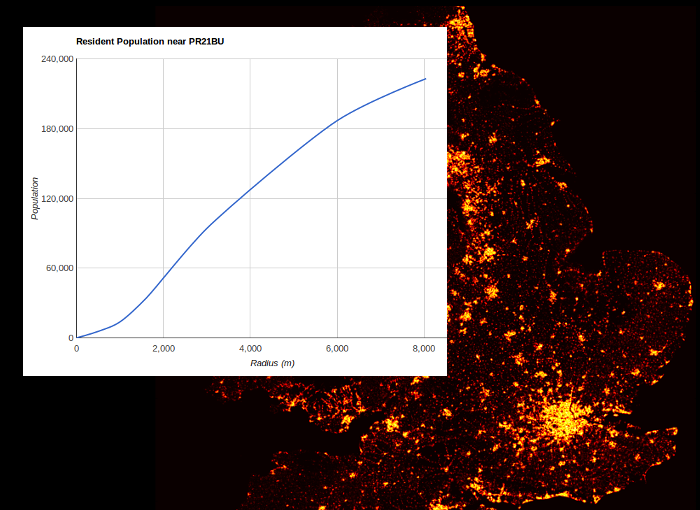Click the 60,000 y-axis label
Screen dimensions: 700x510
(59, 268)
